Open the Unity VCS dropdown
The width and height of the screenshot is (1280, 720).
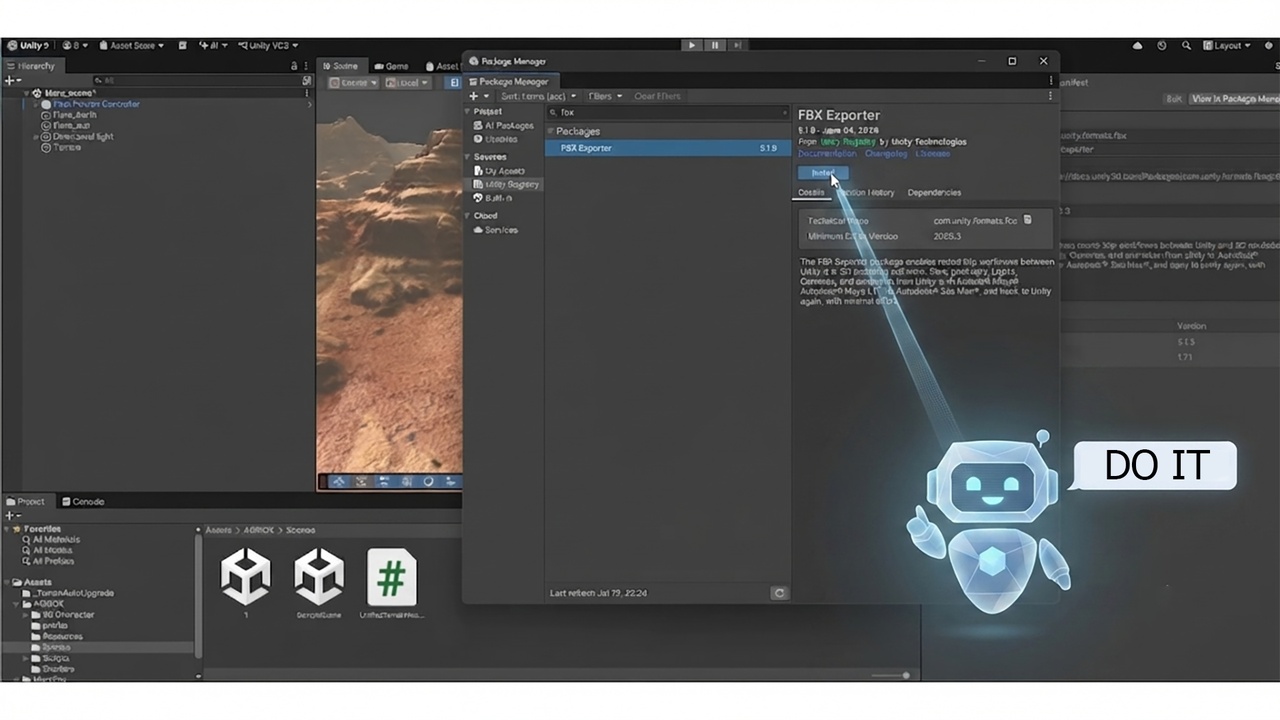click(267, 45)
